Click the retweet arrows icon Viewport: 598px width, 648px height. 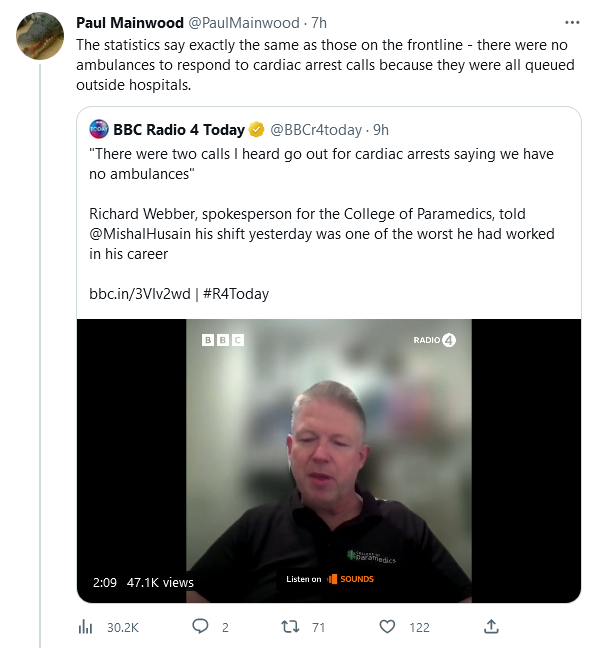(x=290, y=627)
